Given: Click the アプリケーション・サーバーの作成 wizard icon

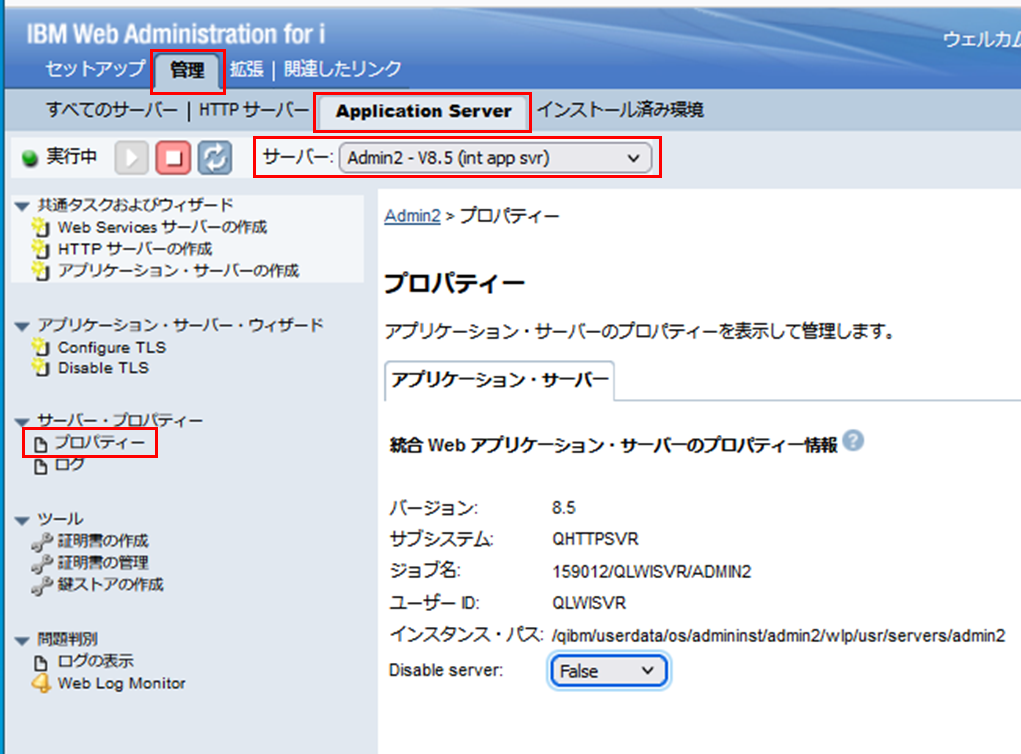Looking at the screenshot, I should [x=41, y=270].
